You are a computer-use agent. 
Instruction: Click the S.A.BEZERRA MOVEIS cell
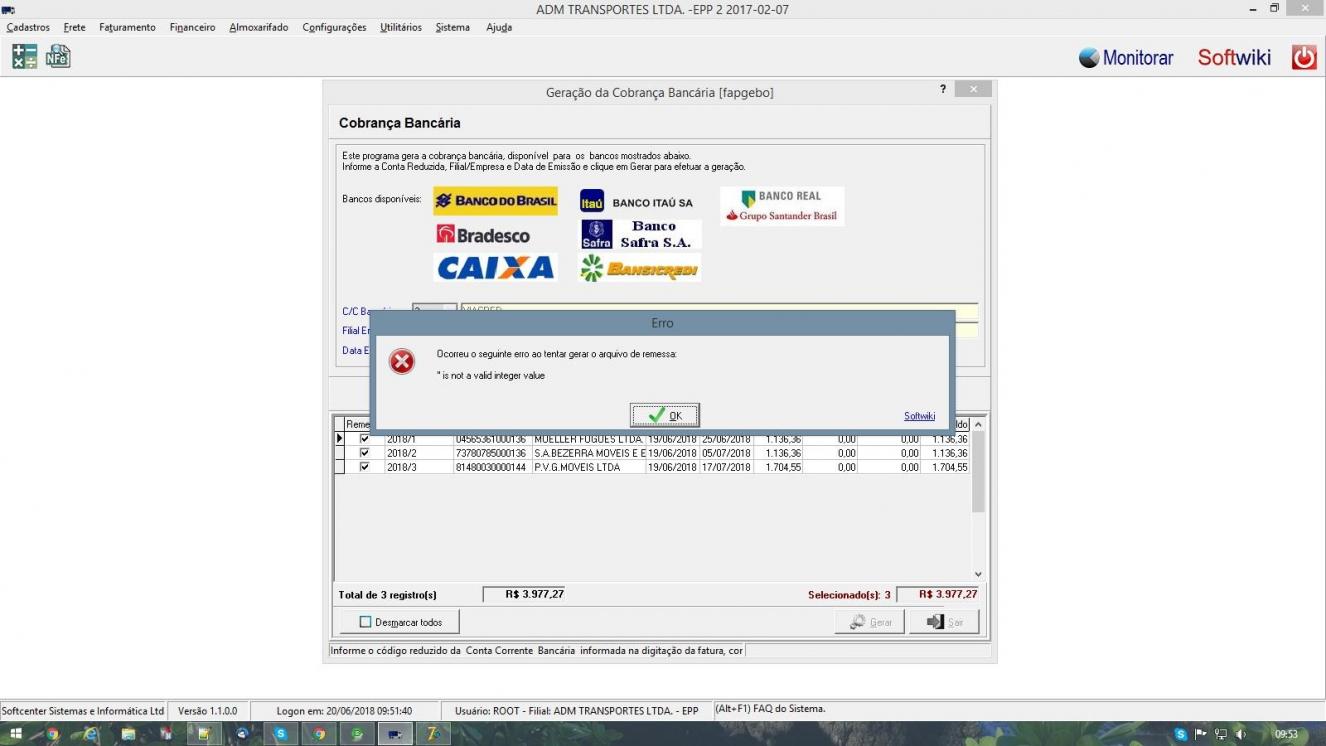pyautogui.click(x=589, y=453)
